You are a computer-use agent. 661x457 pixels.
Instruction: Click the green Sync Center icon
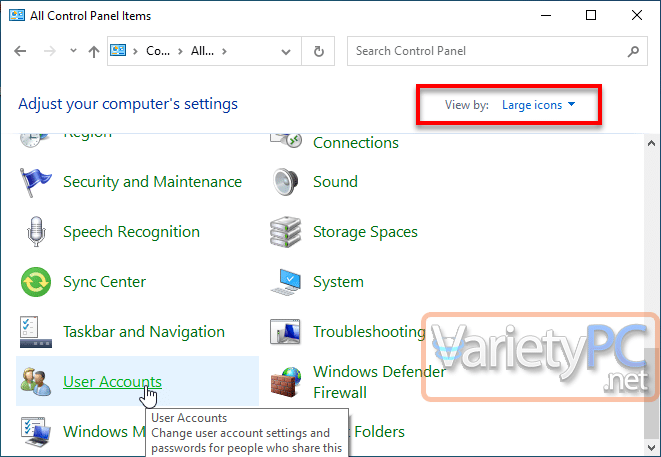click(x=36, y=282)
